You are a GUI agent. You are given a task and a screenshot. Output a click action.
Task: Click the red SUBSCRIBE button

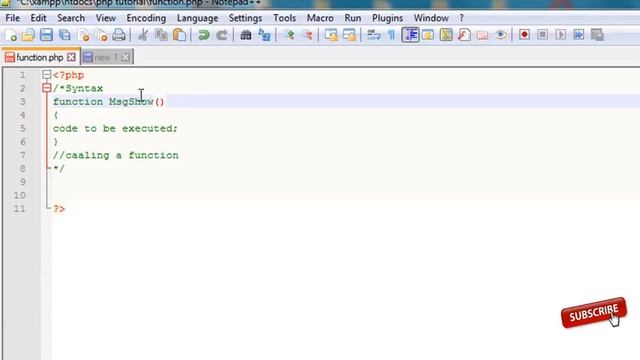point(593,313)
